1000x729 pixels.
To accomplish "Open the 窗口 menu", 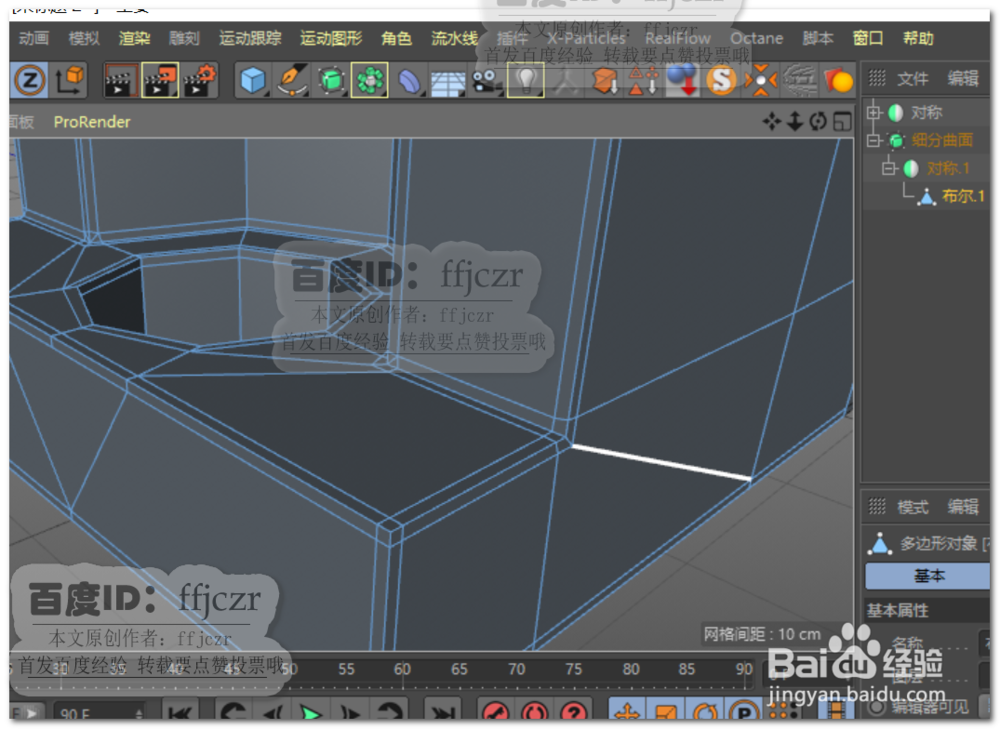I will point(868,38).
